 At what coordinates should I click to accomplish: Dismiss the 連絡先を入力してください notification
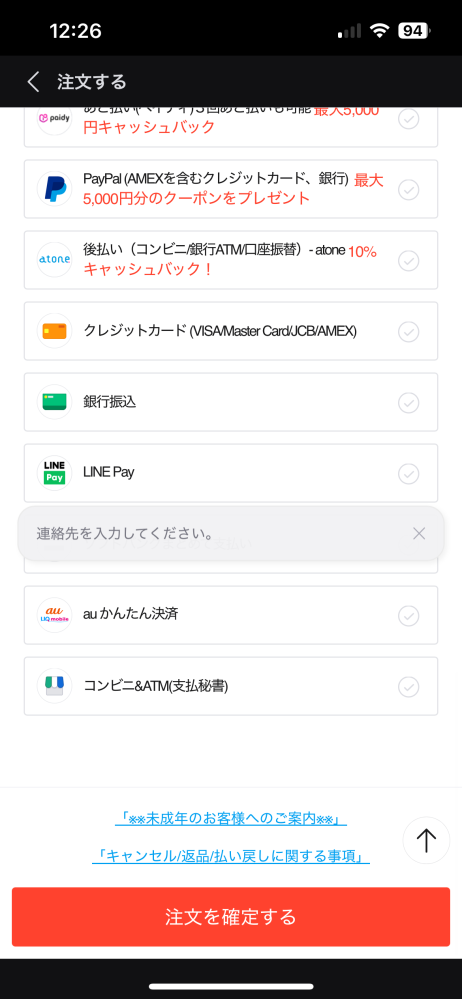pyautogui.click(x=419, y=533)
